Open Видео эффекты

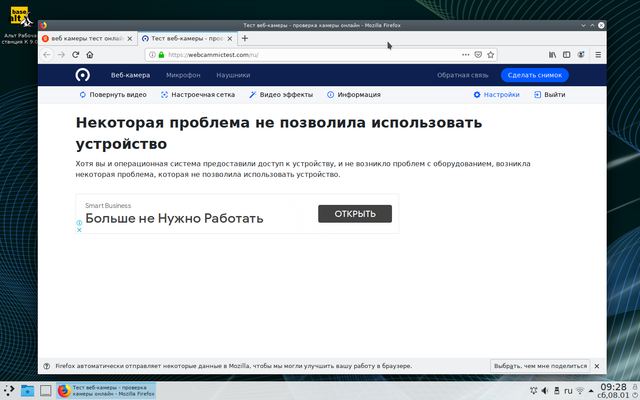pyautogui.click(x=281, y=95)
